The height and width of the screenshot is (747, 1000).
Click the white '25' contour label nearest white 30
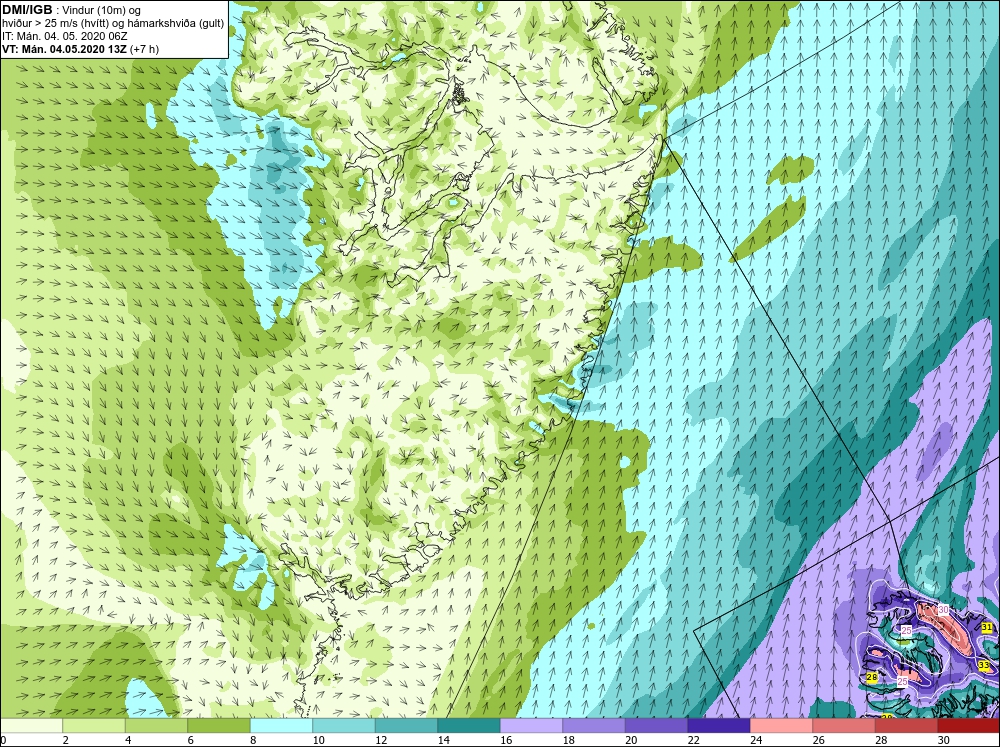point(906,630)
